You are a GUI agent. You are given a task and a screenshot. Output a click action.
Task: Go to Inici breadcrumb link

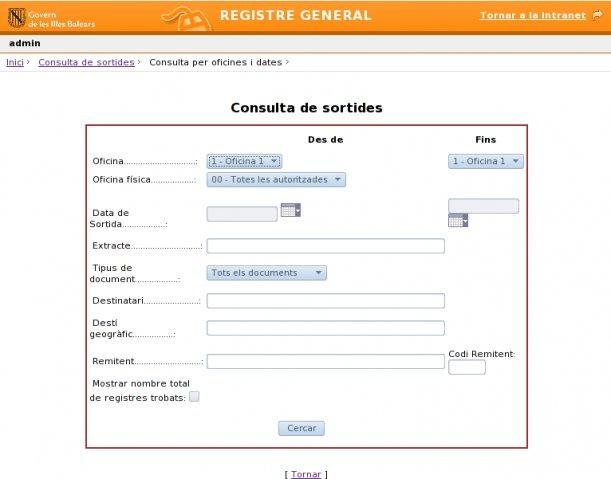(15, 62)
